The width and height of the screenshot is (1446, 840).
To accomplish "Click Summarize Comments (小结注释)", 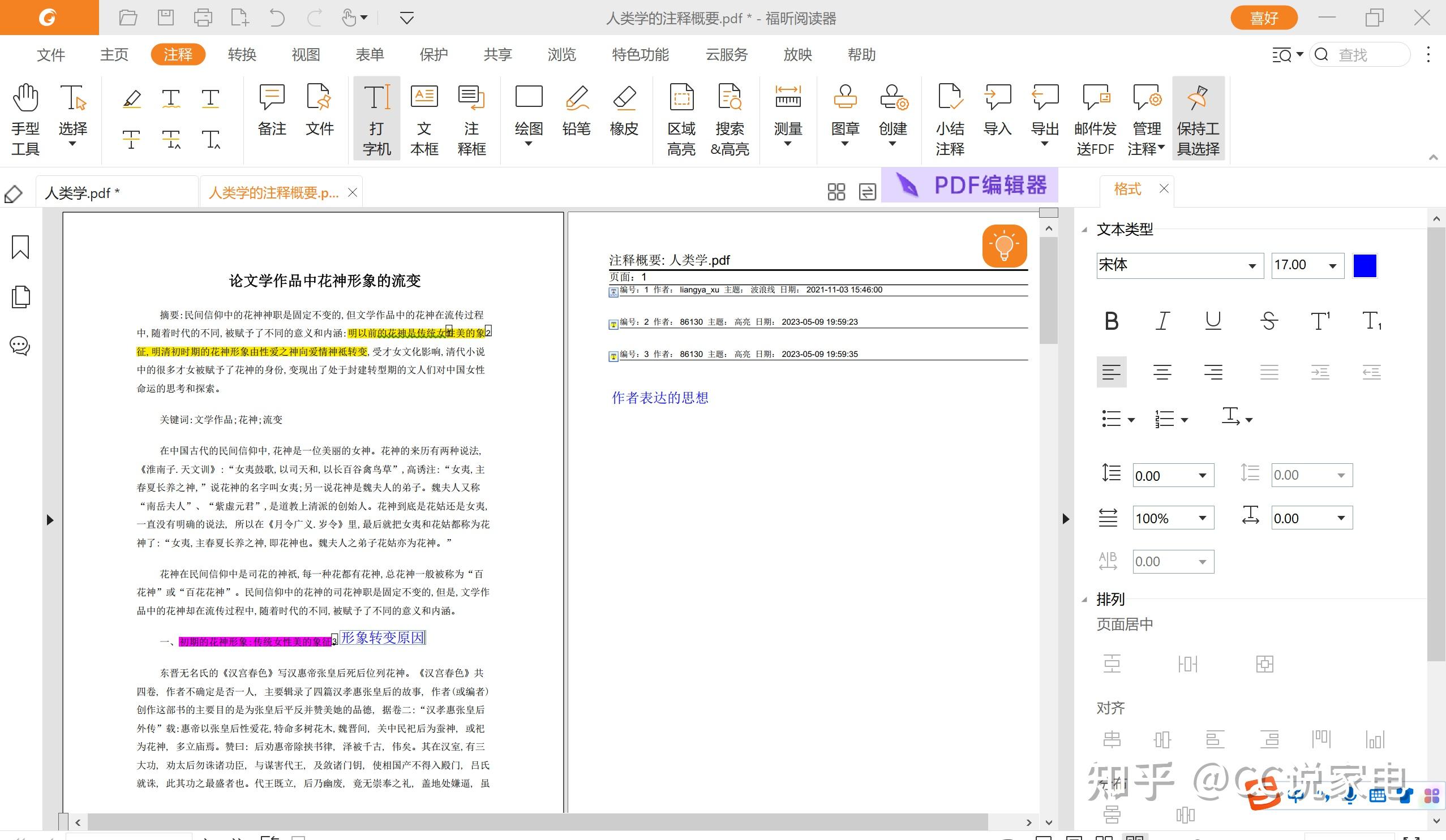I will click(950, 119).
